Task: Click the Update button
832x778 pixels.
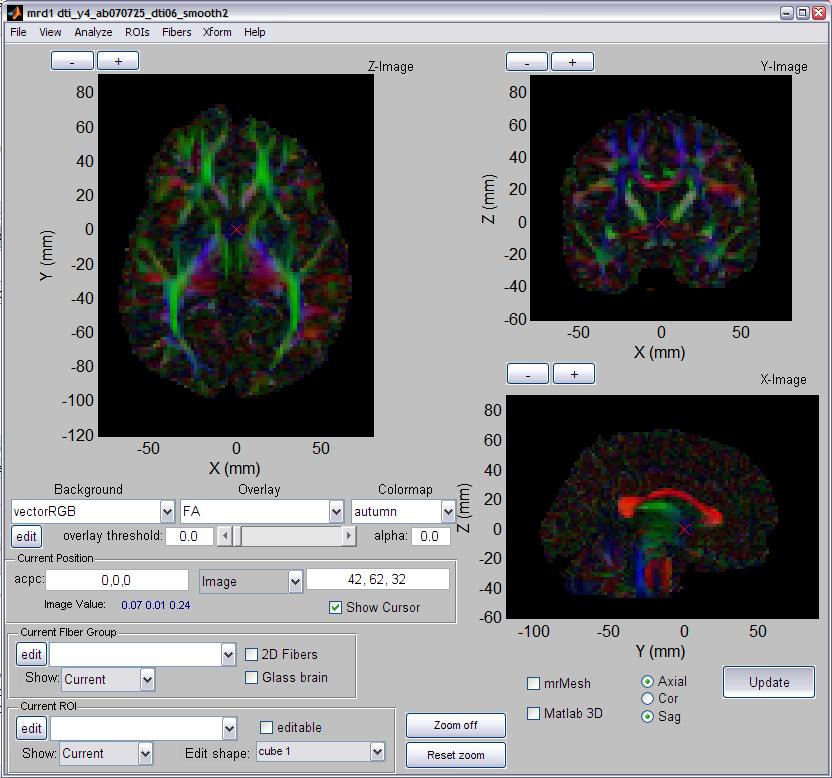Action: (768, 682)
